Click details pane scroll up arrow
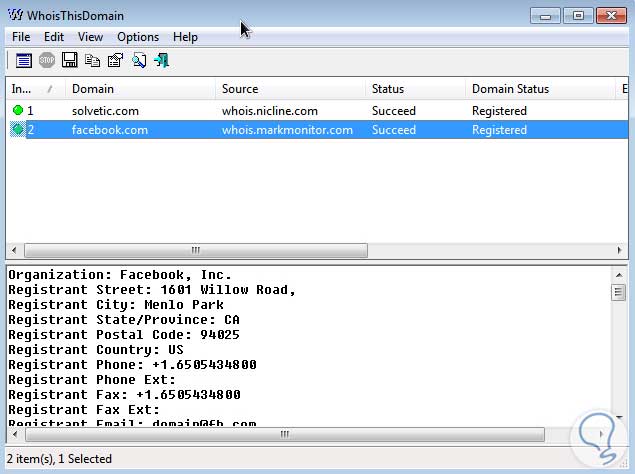 click(x=619, y=275)
